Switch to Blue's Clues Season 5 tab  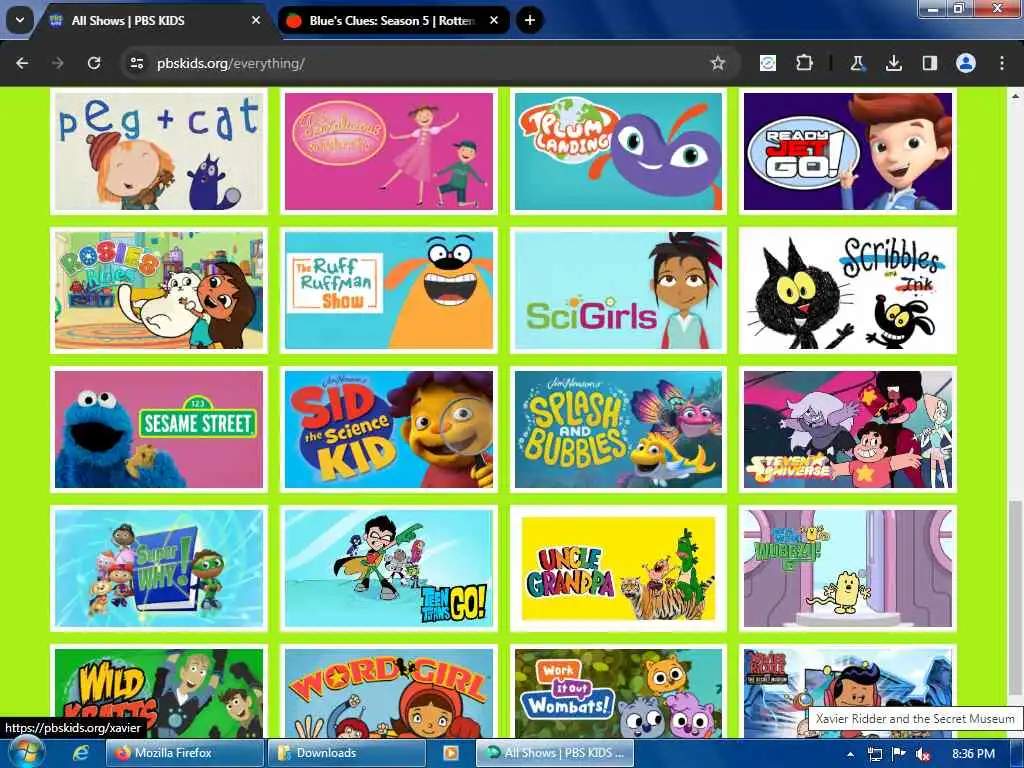pos(394,20)
